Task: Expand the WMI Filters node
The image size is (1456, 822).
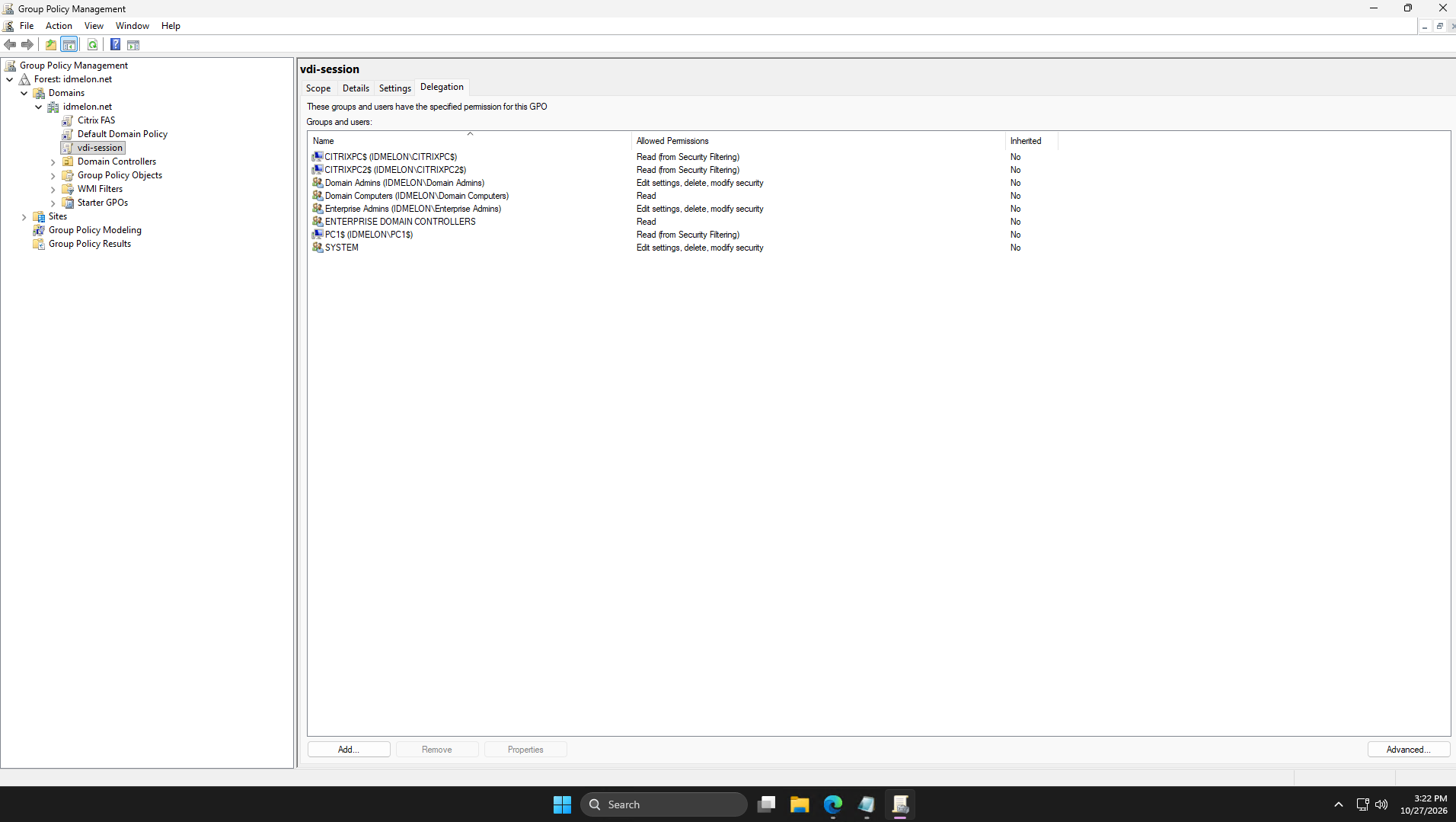Action: point(53,190)
